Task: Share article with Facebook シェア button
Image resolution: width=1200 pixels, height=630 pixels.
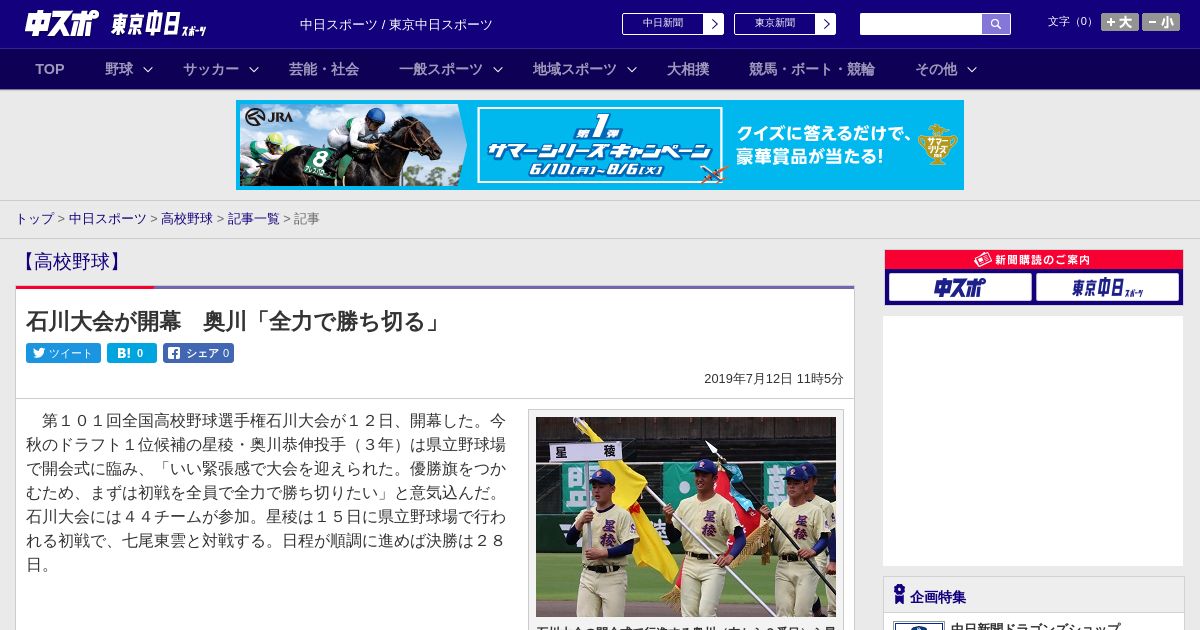Action: pos(199,353)
